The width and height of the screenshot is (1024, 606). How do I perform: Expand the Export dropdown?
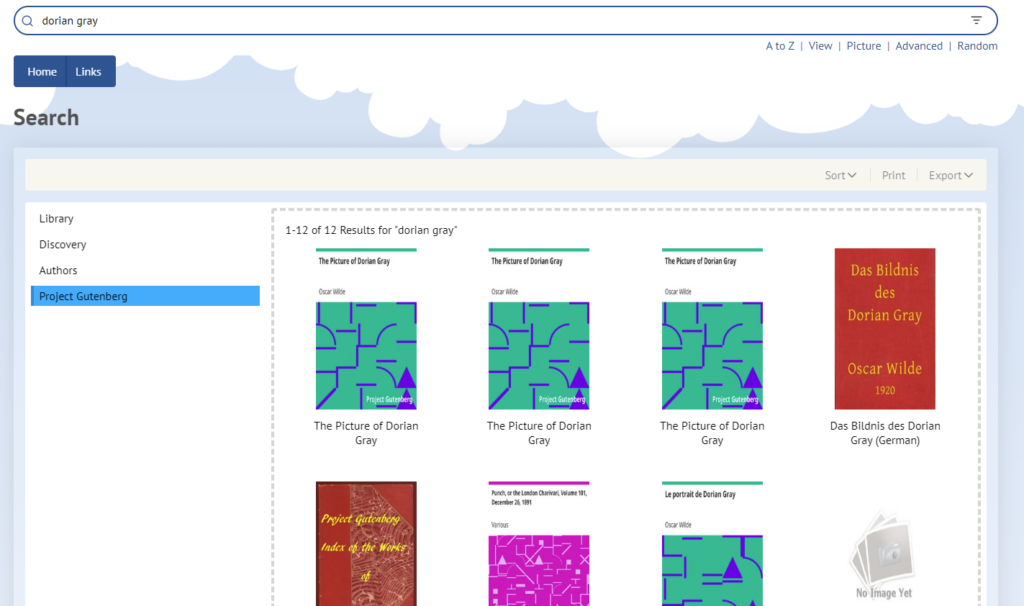tap(950, 175)
